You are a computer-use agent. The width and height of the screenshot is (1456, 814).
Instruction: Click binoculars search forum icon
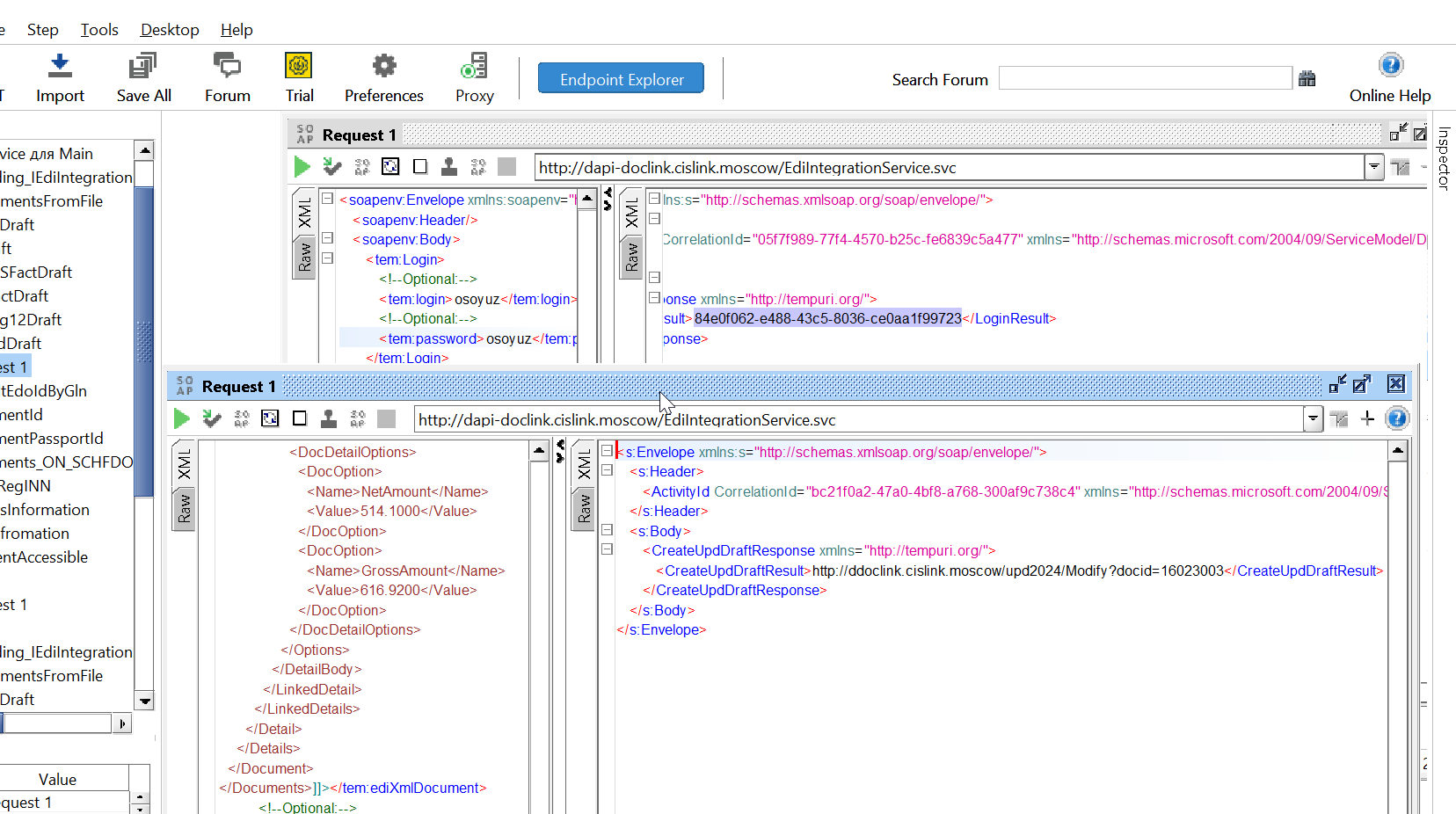[x=1307, y=79]
